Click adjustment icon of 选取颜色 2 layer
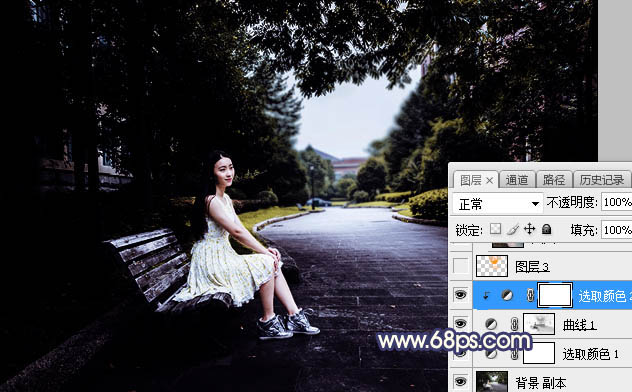Screen dimensions: 632x392 507,296
